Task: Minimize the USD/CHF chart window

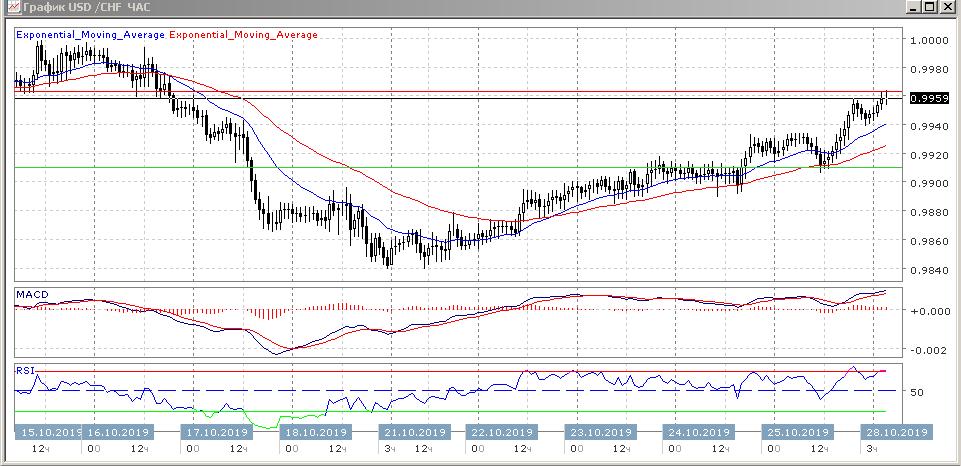Action: click(913, 7)
